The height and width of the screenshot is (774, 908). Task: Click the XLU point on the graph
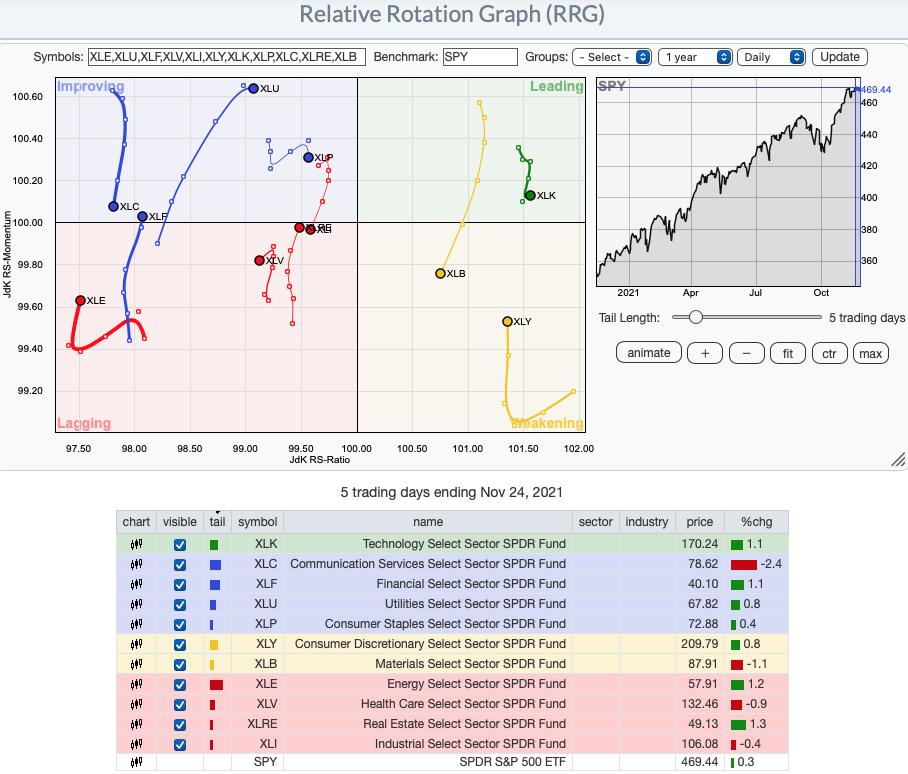pyautogui.click(x=253, y=89)
